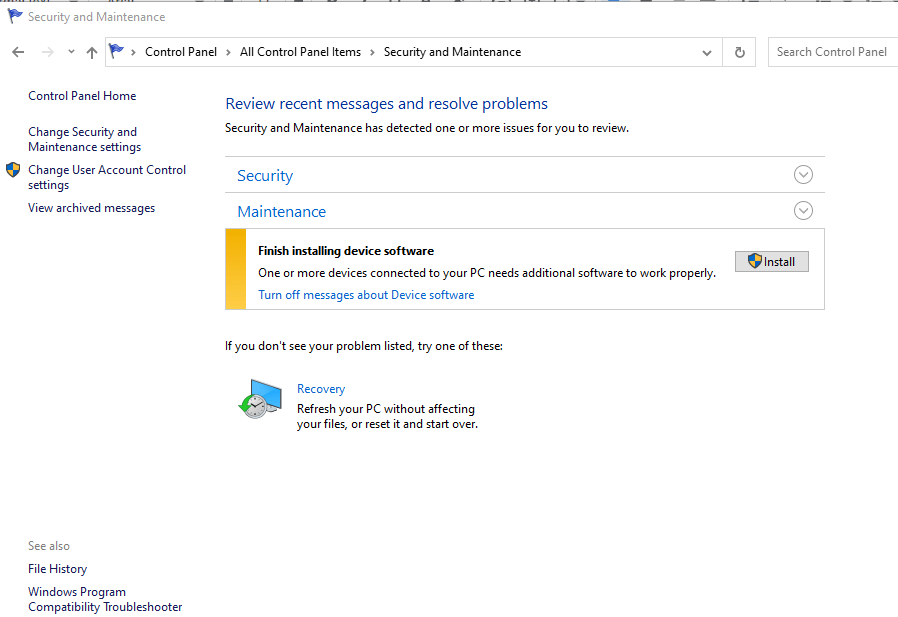Select Security and Maintenance breadcrumb

pyautogui.click(x=452, y=52)
